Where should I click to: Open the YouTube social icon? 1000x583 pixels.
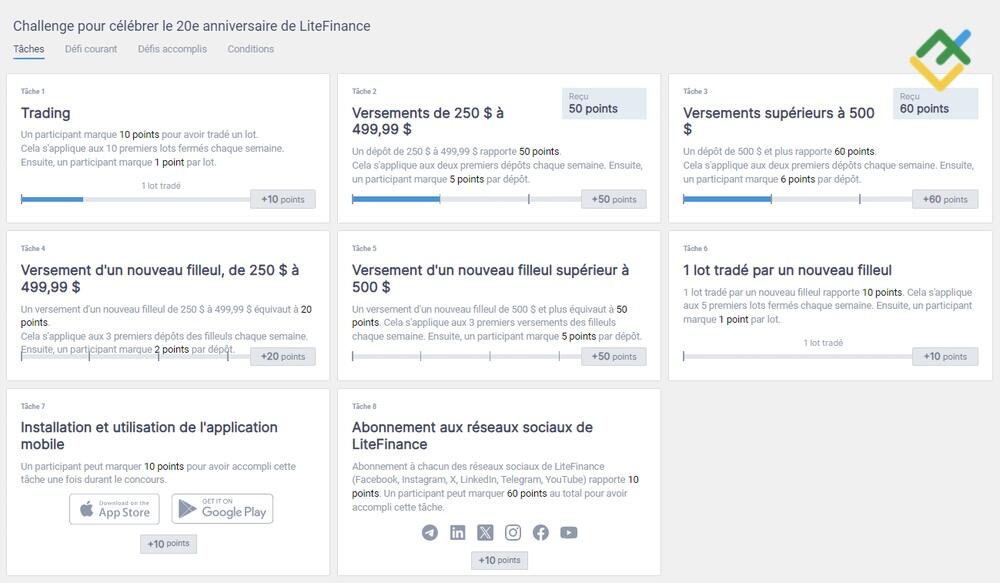click(x=569, y=533)
